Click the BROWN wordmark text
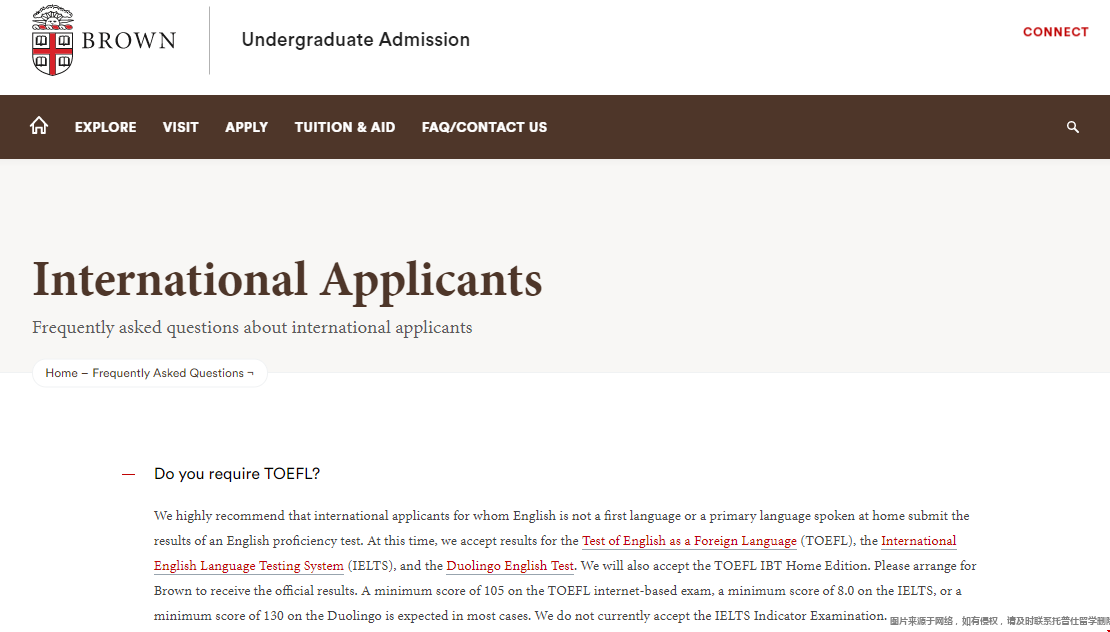The width and height of the screenshot is (1110, 632). pos(129,40)
